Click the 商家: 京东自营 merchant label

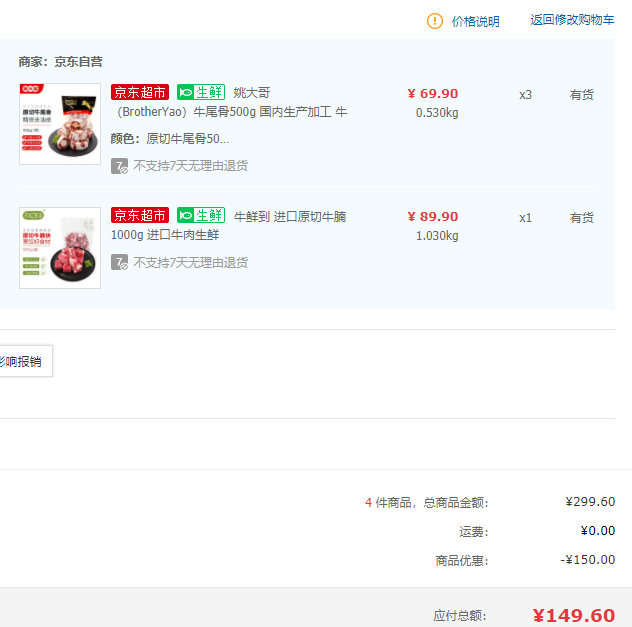pyautogui.click(x=60, y=62)
